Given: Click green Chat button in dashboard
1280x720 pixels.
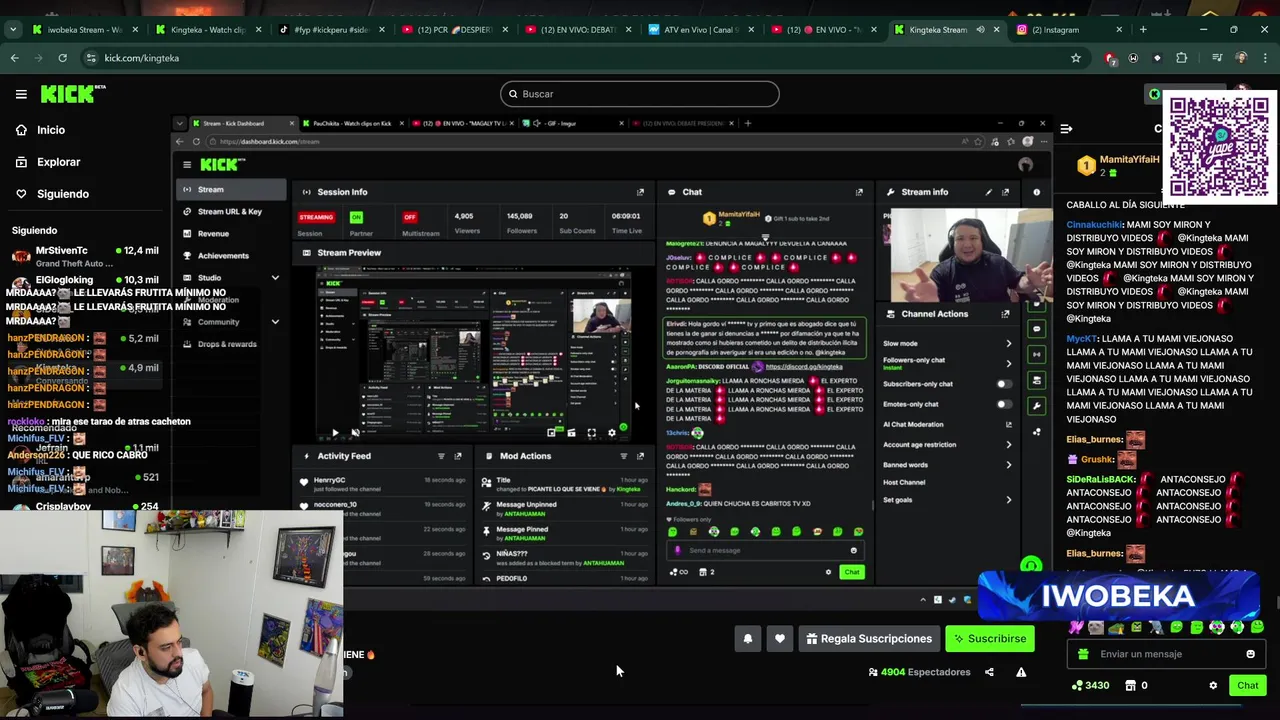Looking at the screenshot, I should pos(852,572).
